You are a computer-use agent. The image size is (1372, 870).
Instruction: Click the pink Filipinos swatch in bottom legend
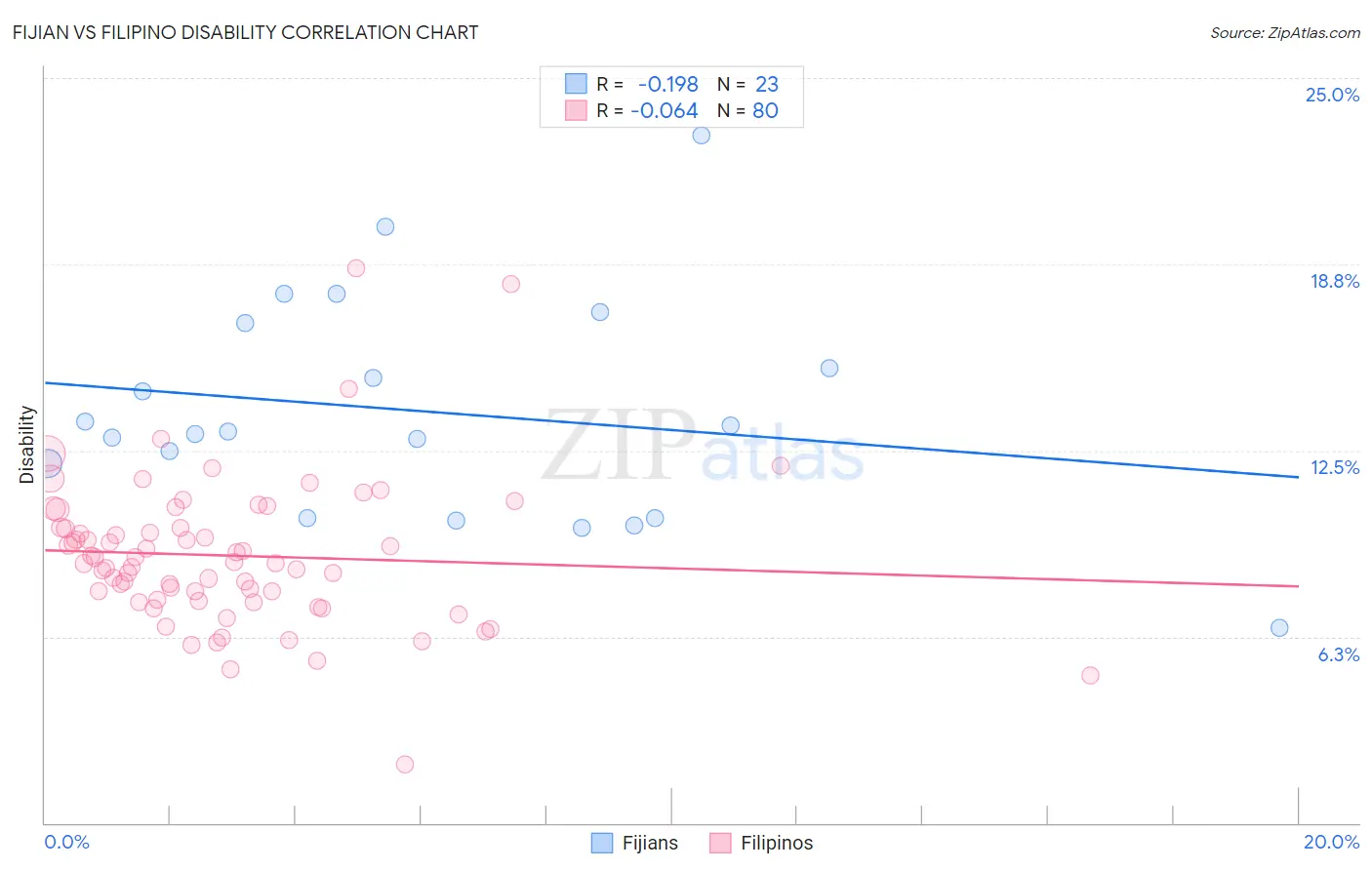(x=720, y=843)
